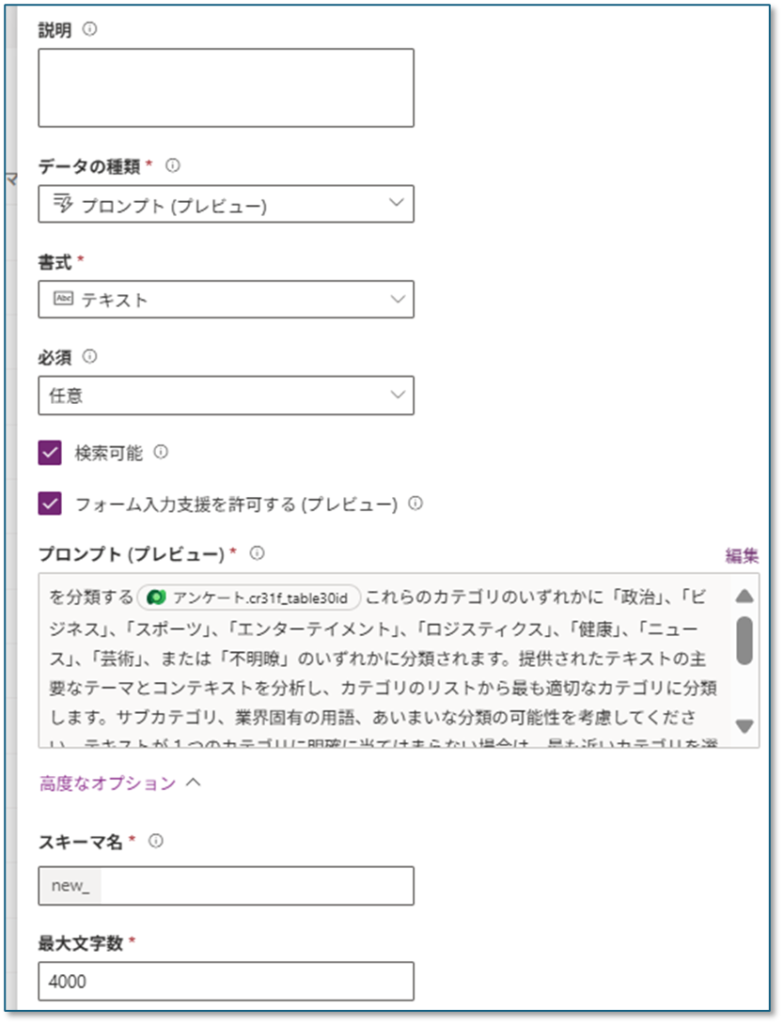Screen dimensions: 783x1024
Task: Expand the 必須 dropdown showing 任意
Action: point(226,395)
